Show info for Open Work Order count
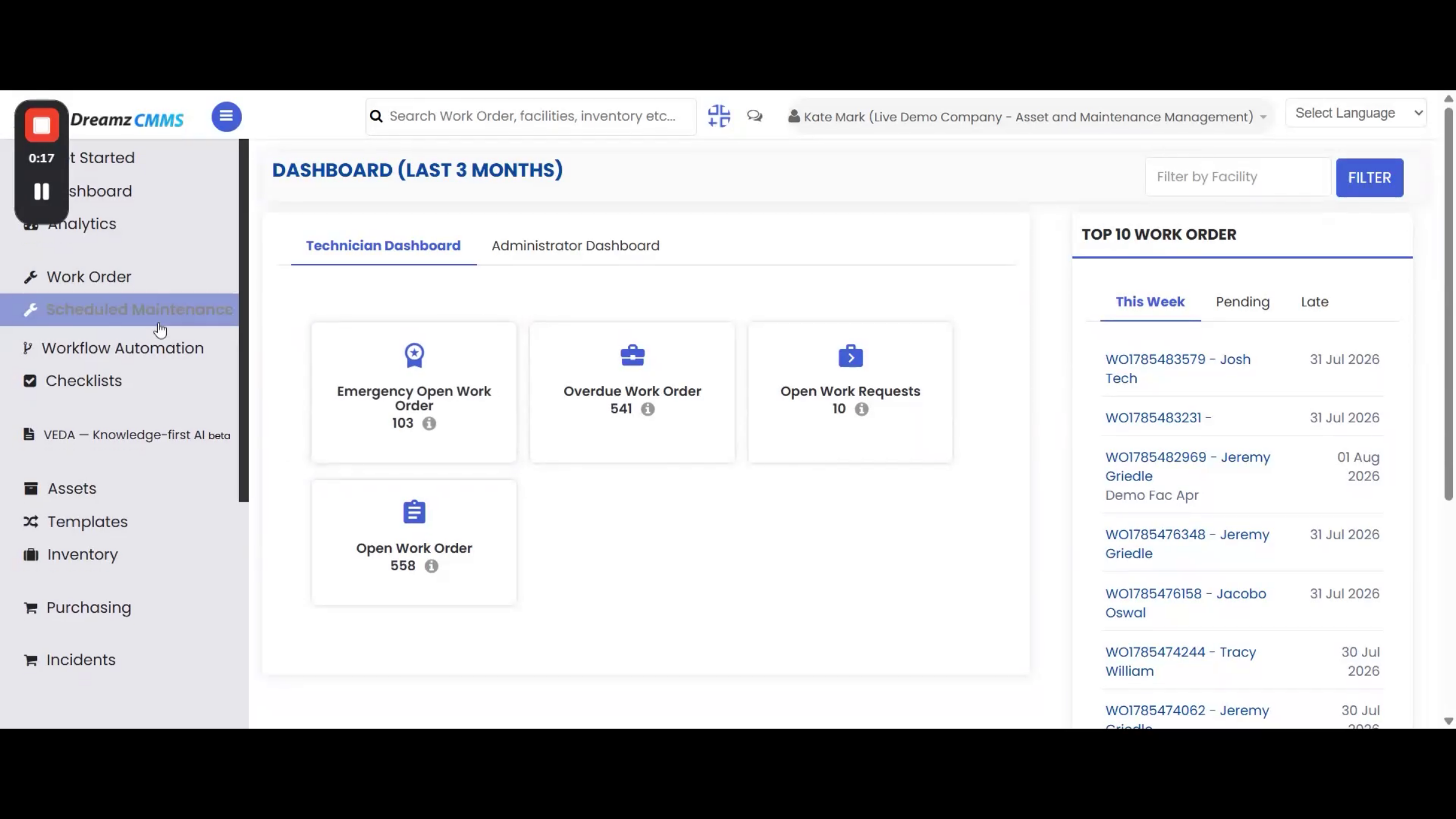 tap(431, 566)
